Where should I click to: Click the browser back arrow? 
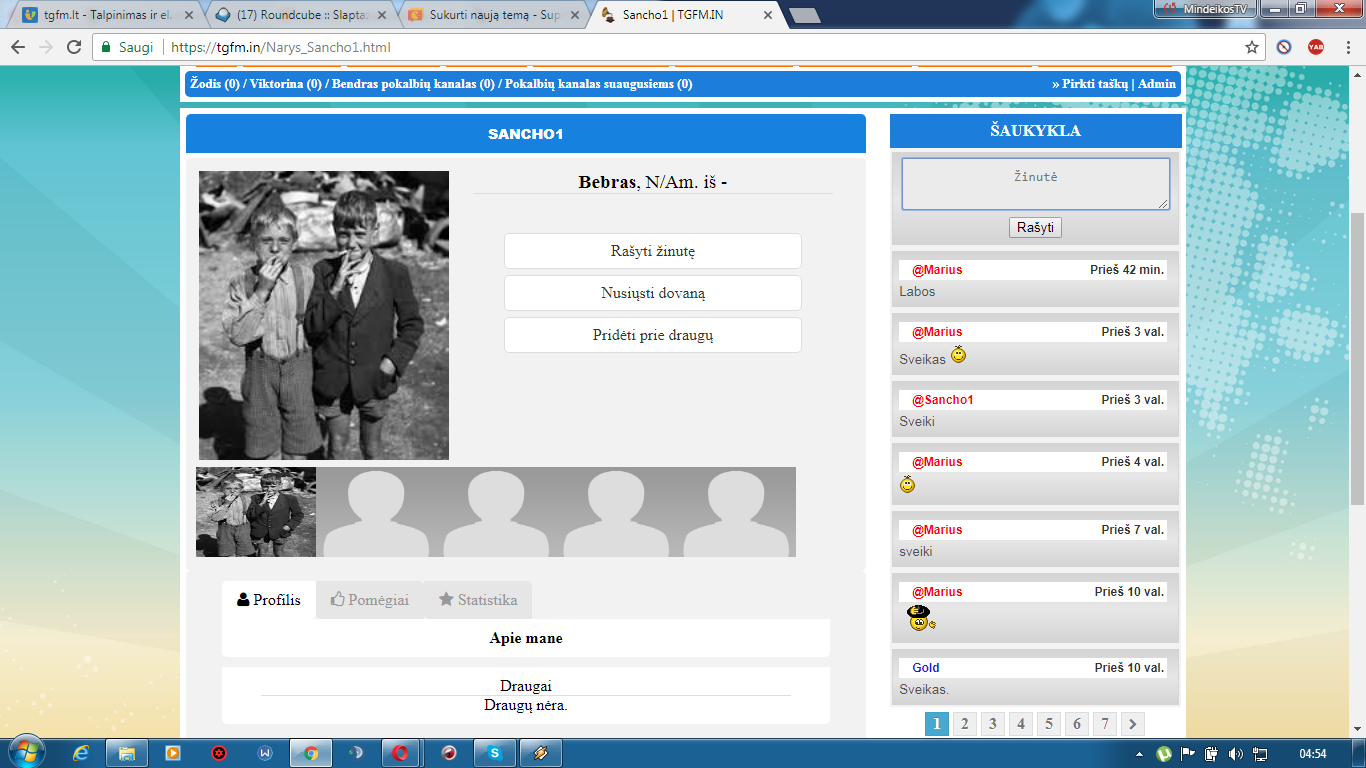[18, 47]
